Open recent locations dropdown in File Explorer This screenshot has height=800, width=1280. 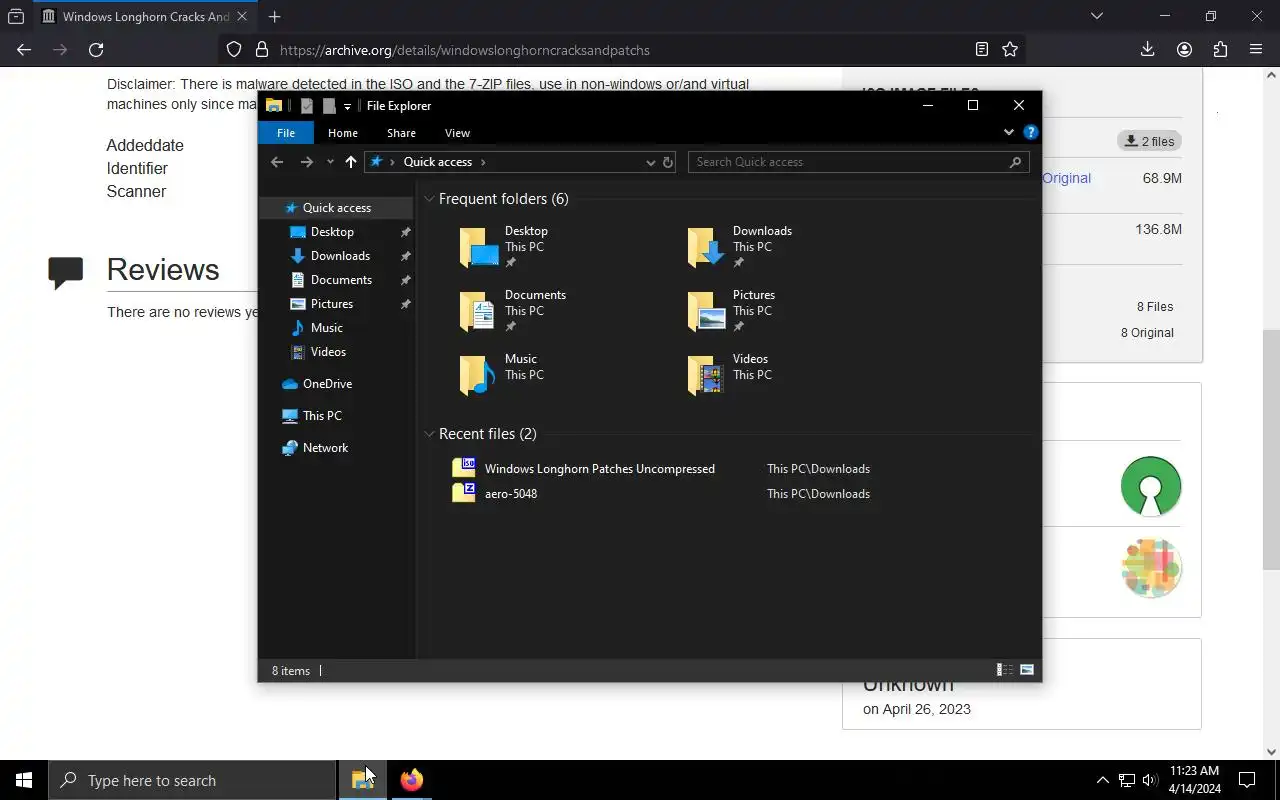click(330, 162)
